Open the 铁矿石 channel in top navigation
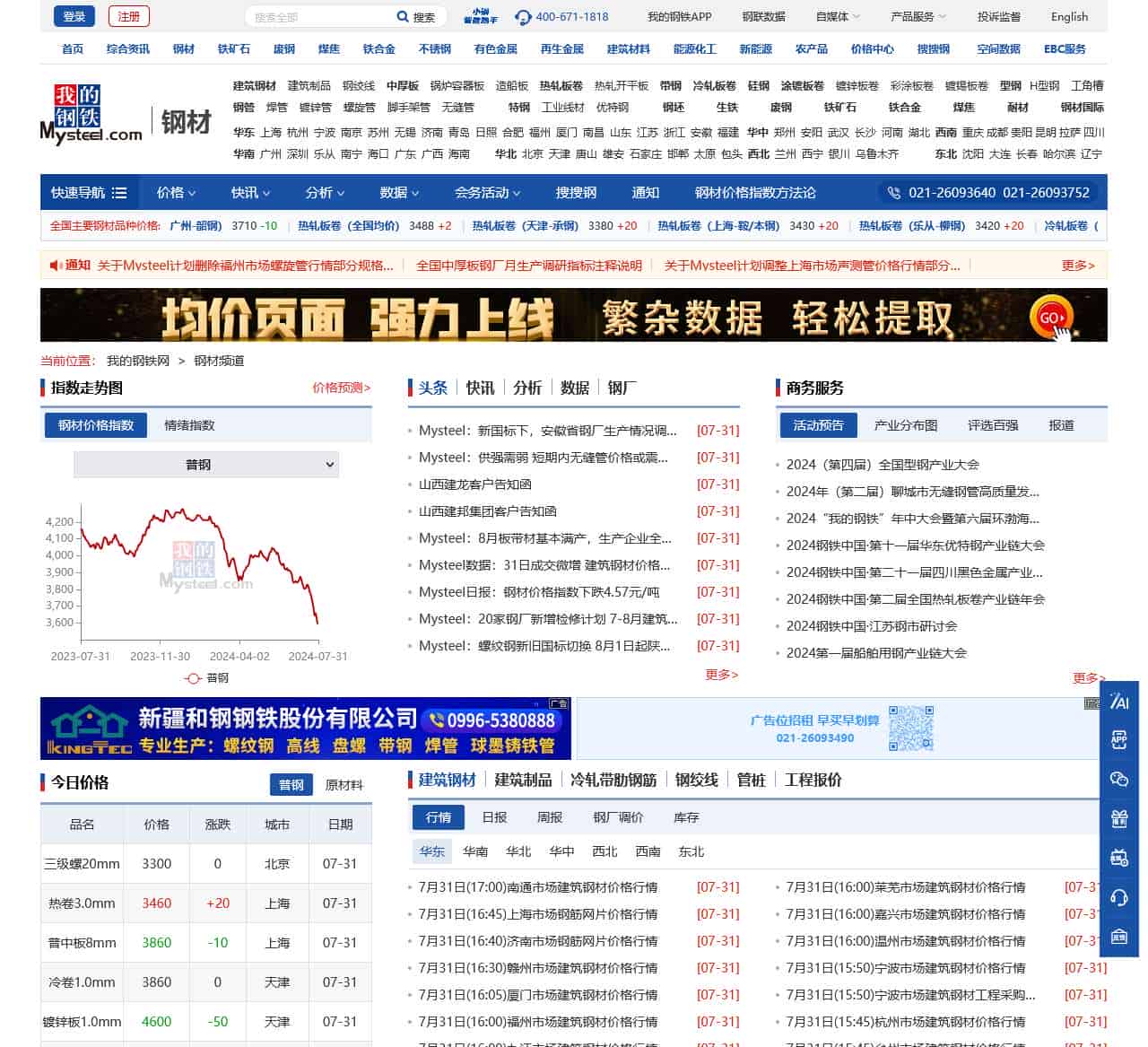This screenshot has width=1148, height=1047. click(x=232, y=49)
